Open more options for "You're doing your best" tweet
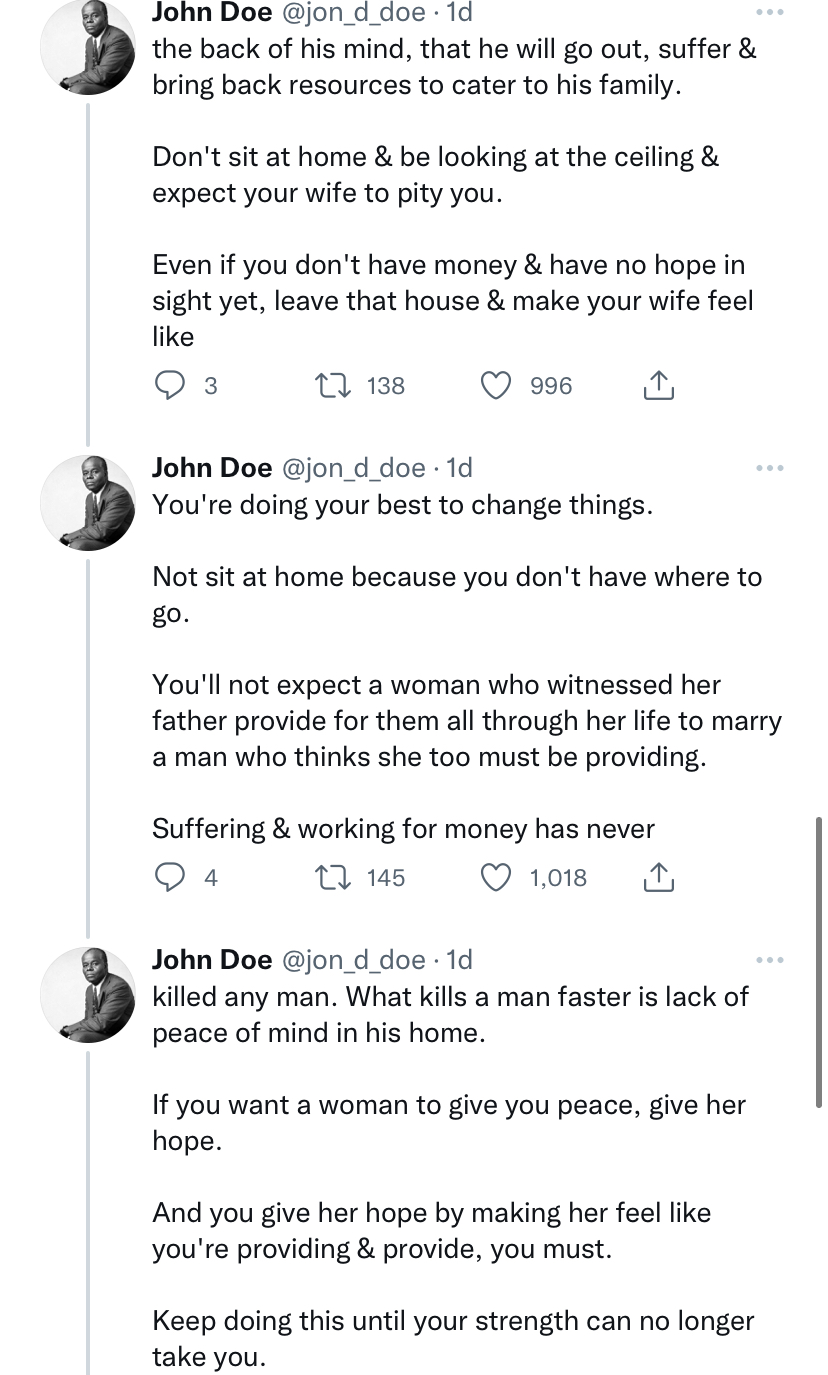Image resolution: width=828 pixels, height=1375 pixels. click(768, 467)
